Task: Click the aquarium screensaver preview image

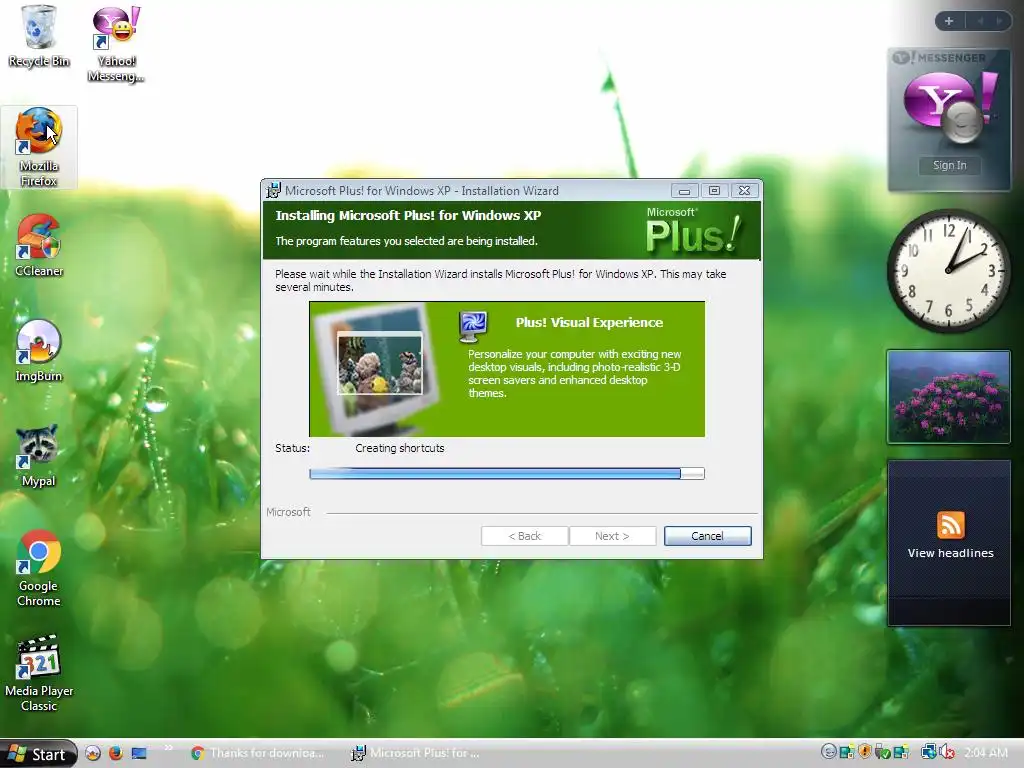Action: [x=379, y=363]
